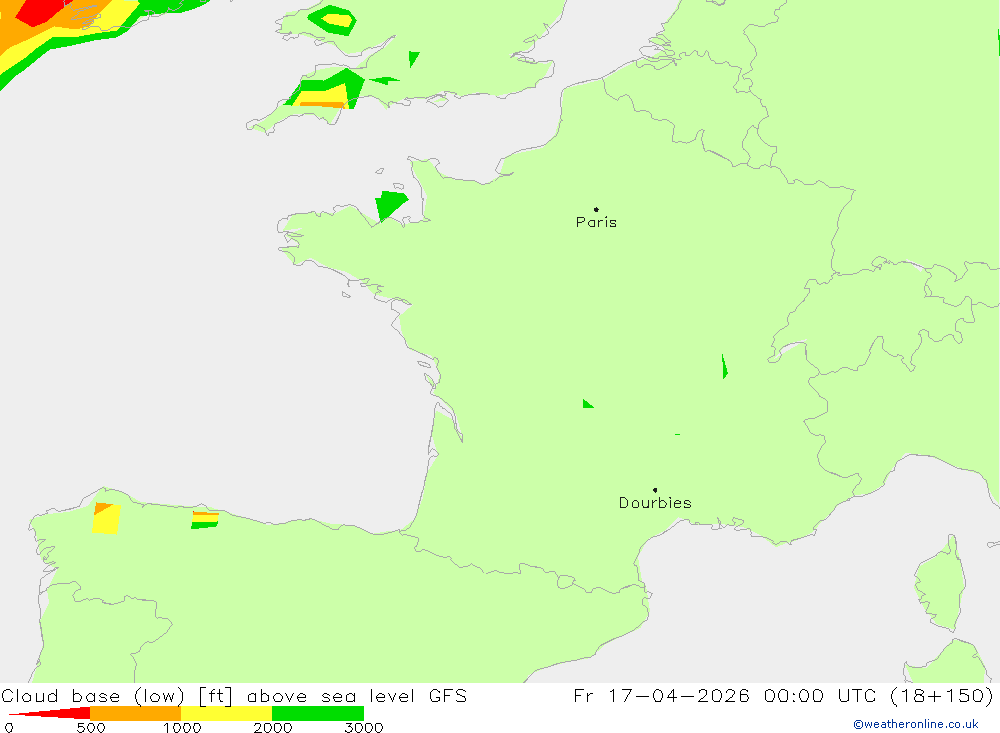Click the legend value 1000

(182, 727)
